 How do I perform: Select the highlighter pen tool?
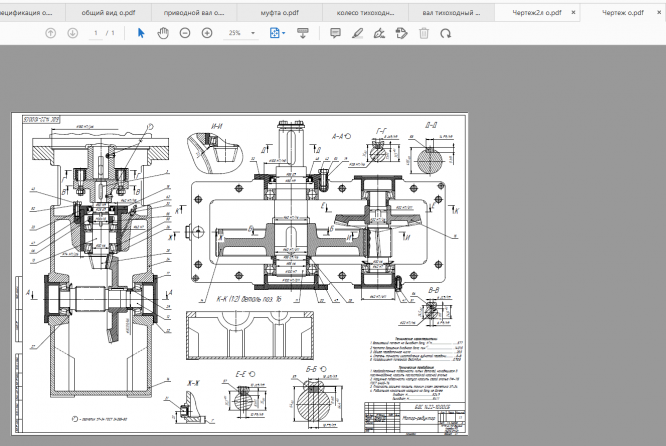pyautogui.click(x=357, y=33)
